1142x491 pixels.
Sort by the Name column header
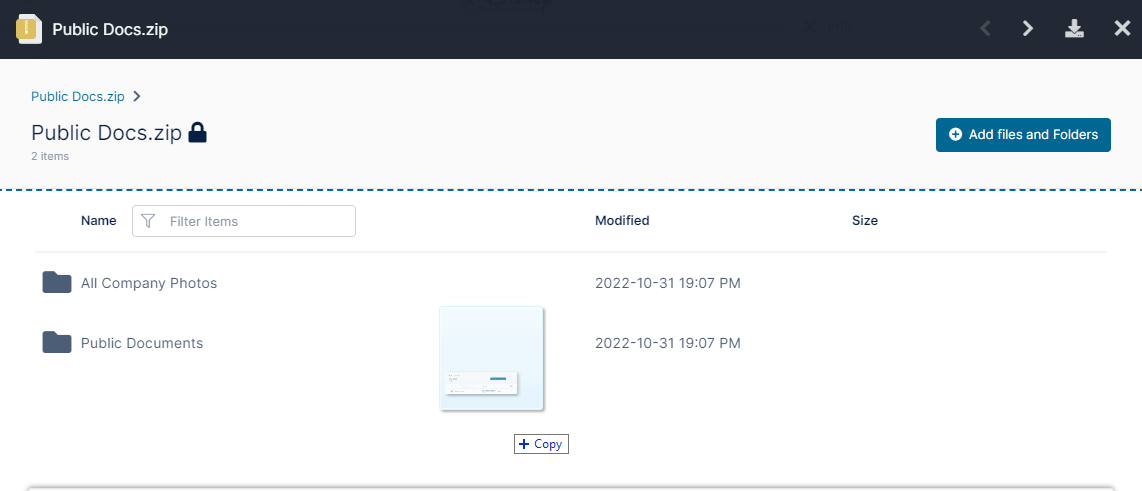click(98, 221)
